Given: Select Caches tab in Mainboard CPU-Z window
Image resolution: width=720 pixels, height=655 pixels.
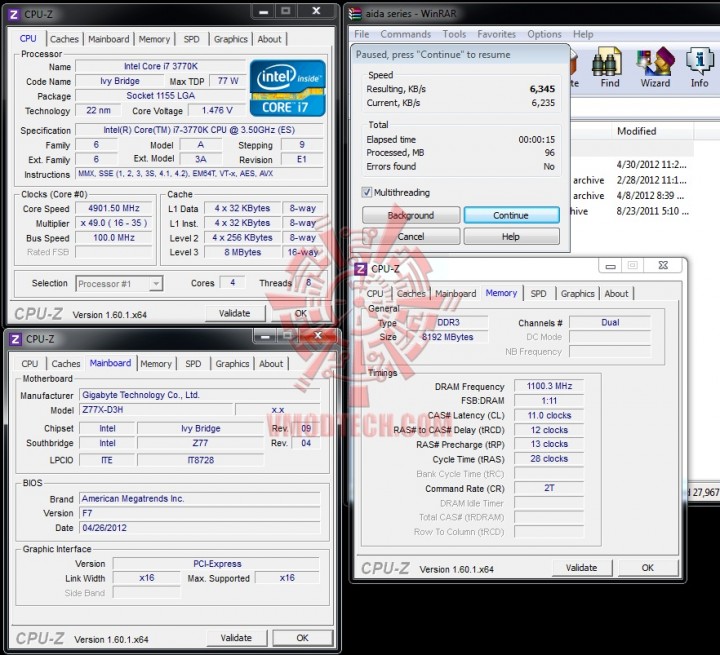Looking at the screenshot, I should tap(66, 364).
